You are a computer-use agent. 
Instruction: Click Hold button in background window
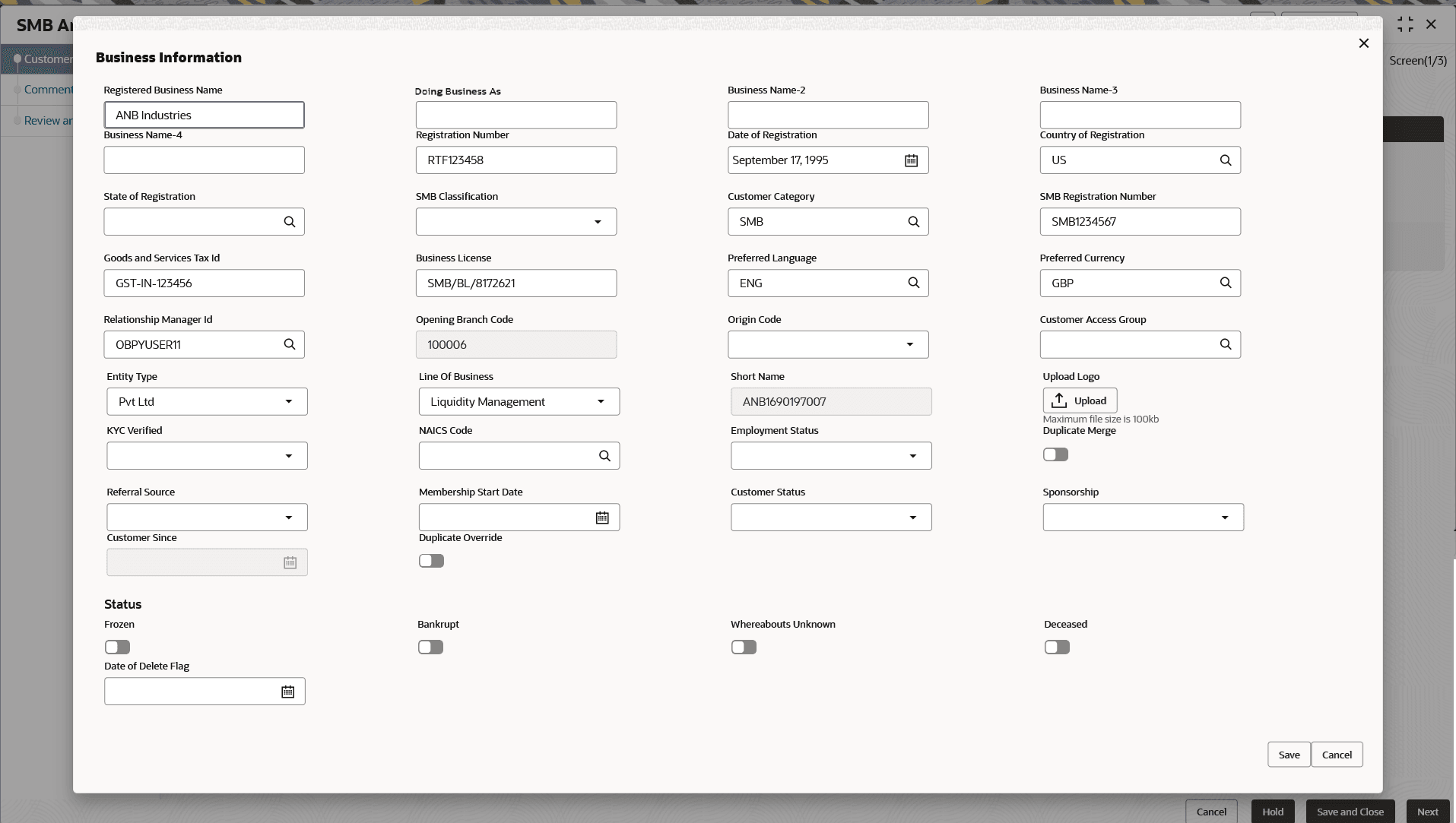1273,812
